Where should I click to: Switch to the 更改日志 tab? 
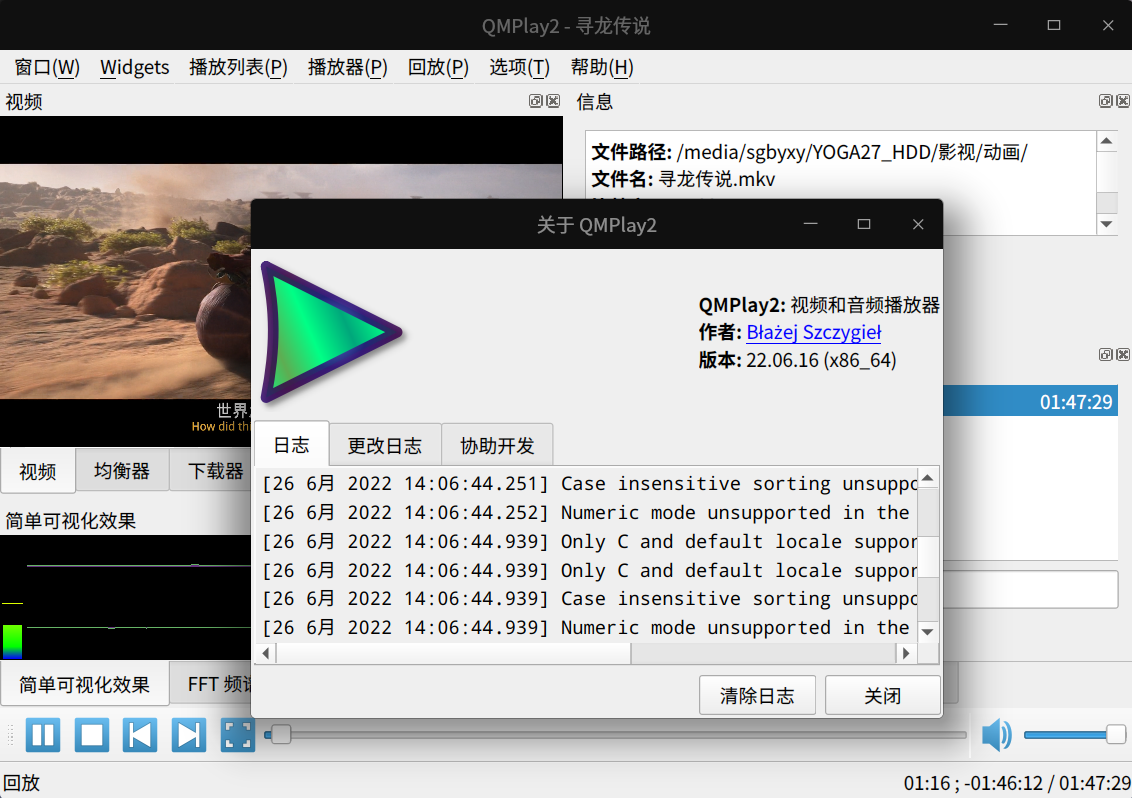point(384,446)
